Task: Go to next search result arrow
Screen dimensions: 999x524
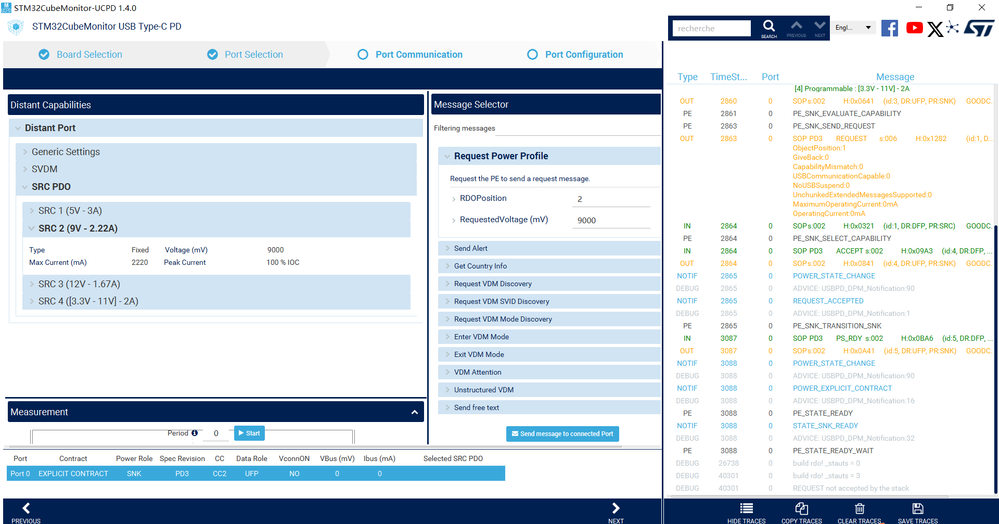Action: (820, 26)
